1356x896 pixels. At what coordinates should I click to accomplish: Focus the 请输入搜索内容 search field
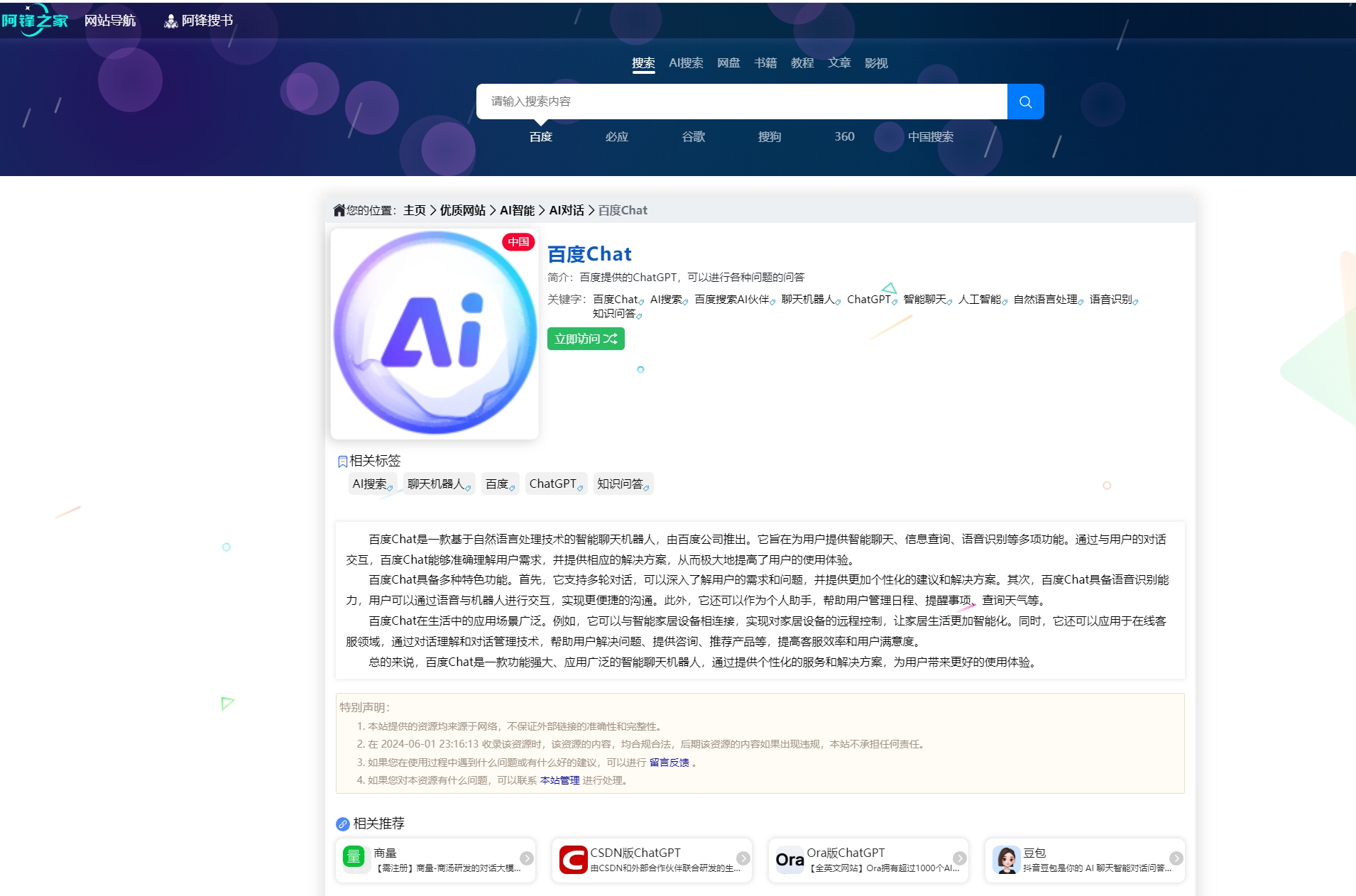point(741,102)
